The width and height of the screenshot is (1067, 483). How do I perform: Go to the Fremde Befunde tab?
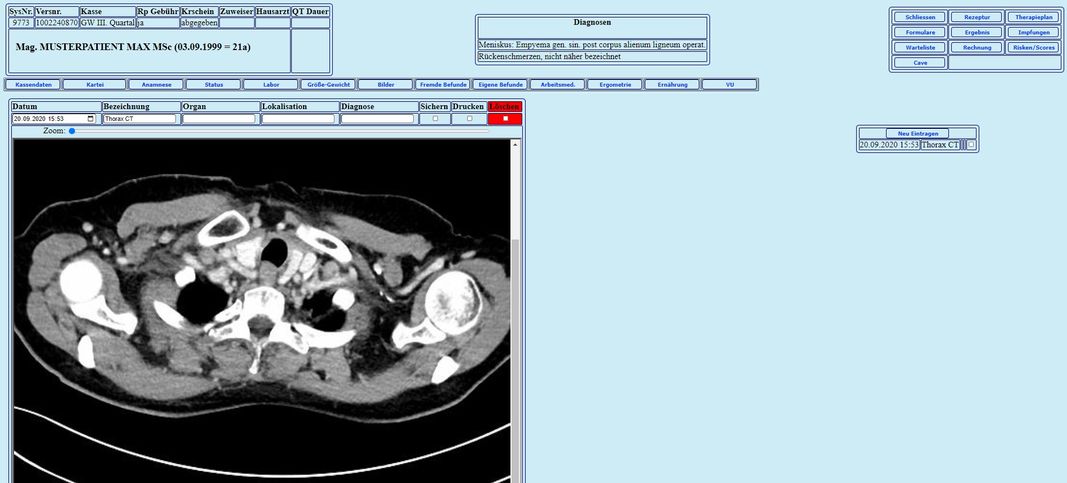point(442,85)
